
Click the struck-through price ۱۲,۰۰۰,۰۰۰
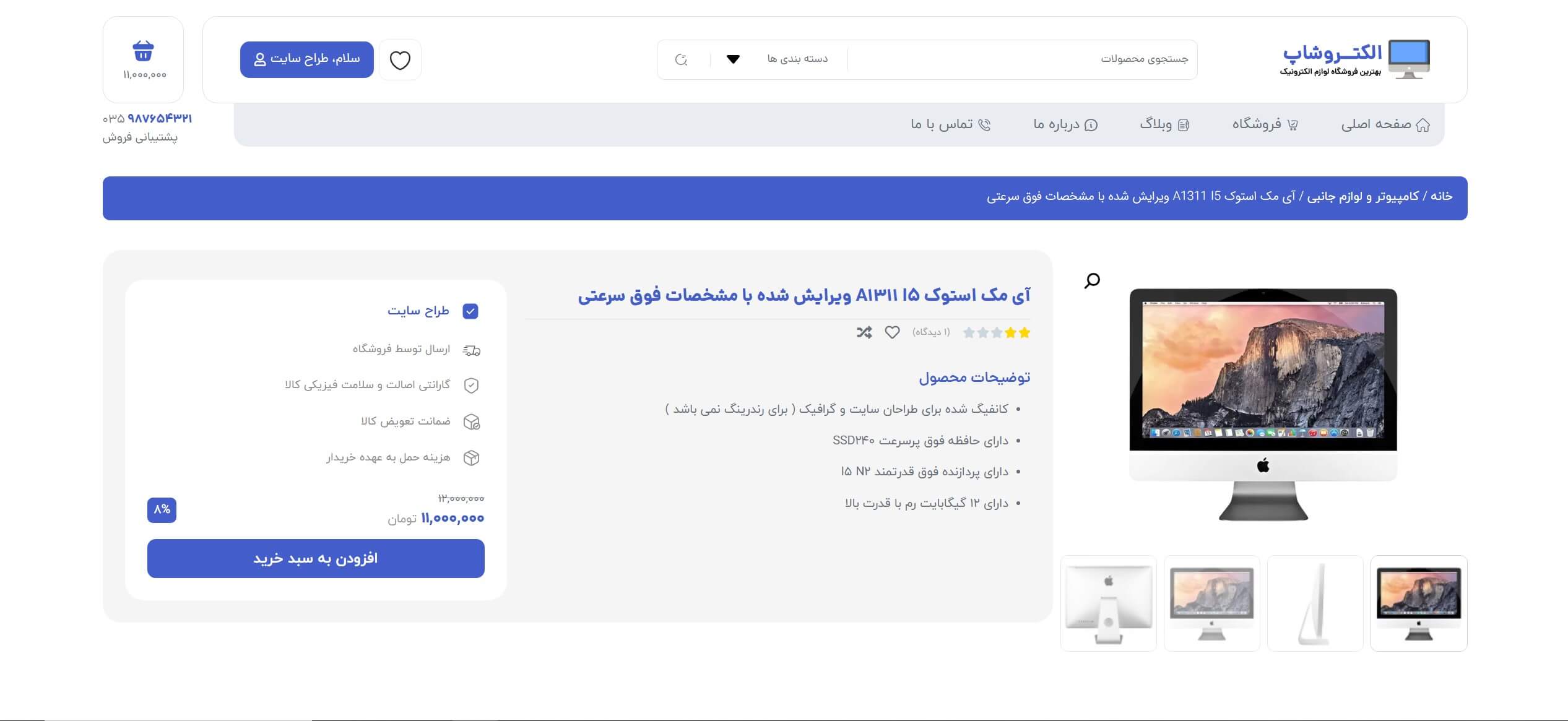click(x=461, y=498)
